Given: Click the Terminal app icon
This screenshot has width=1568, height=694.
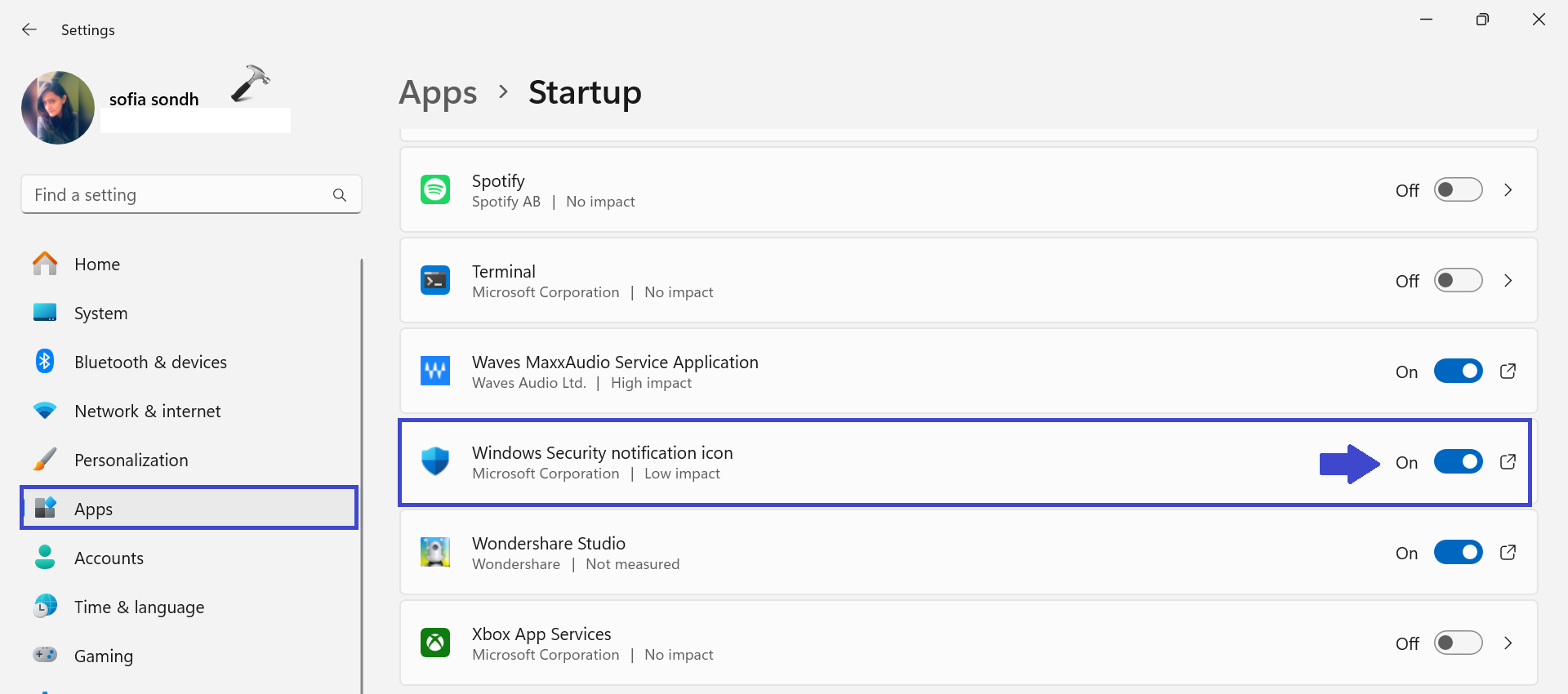Looking at the screenshot, I should tap(434, 280).
